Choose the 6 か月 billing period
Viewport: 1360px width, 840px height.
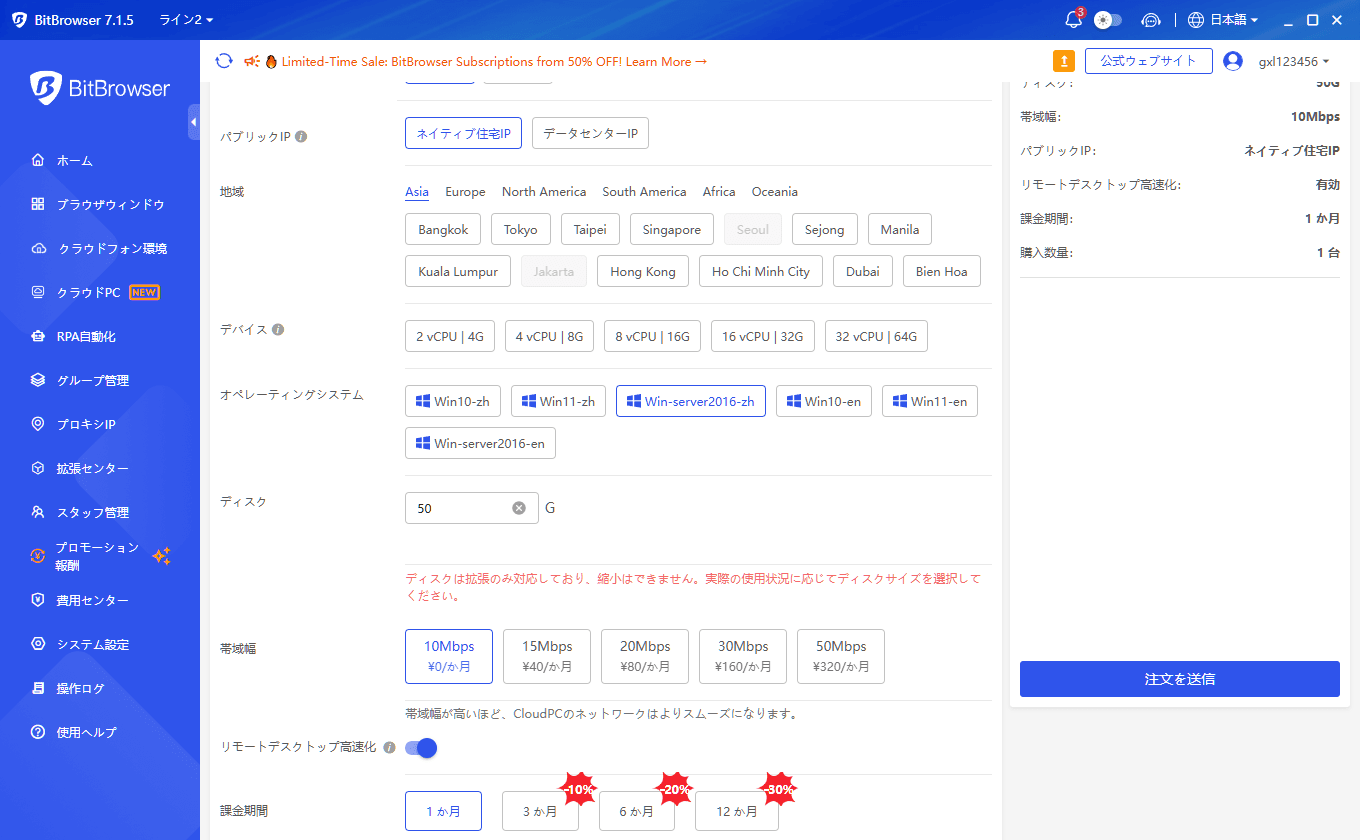[637, 811]
